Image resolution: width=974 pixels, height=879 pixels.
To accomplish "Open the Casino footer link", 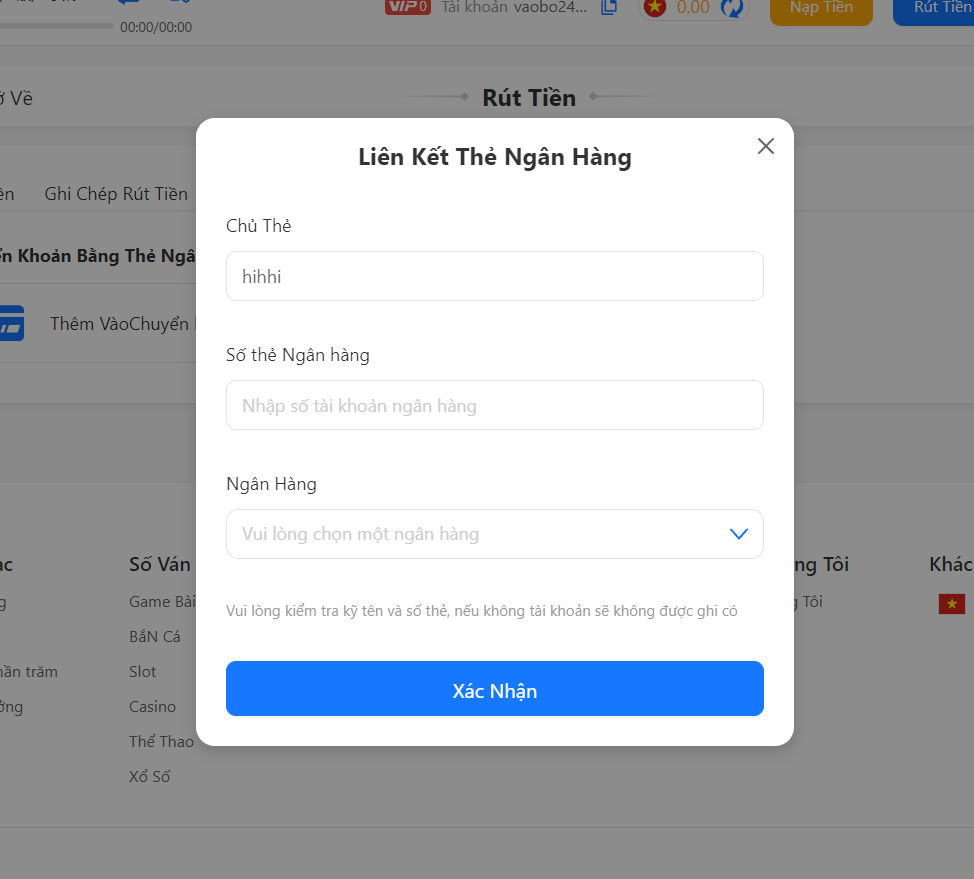I will pos(152,706).
